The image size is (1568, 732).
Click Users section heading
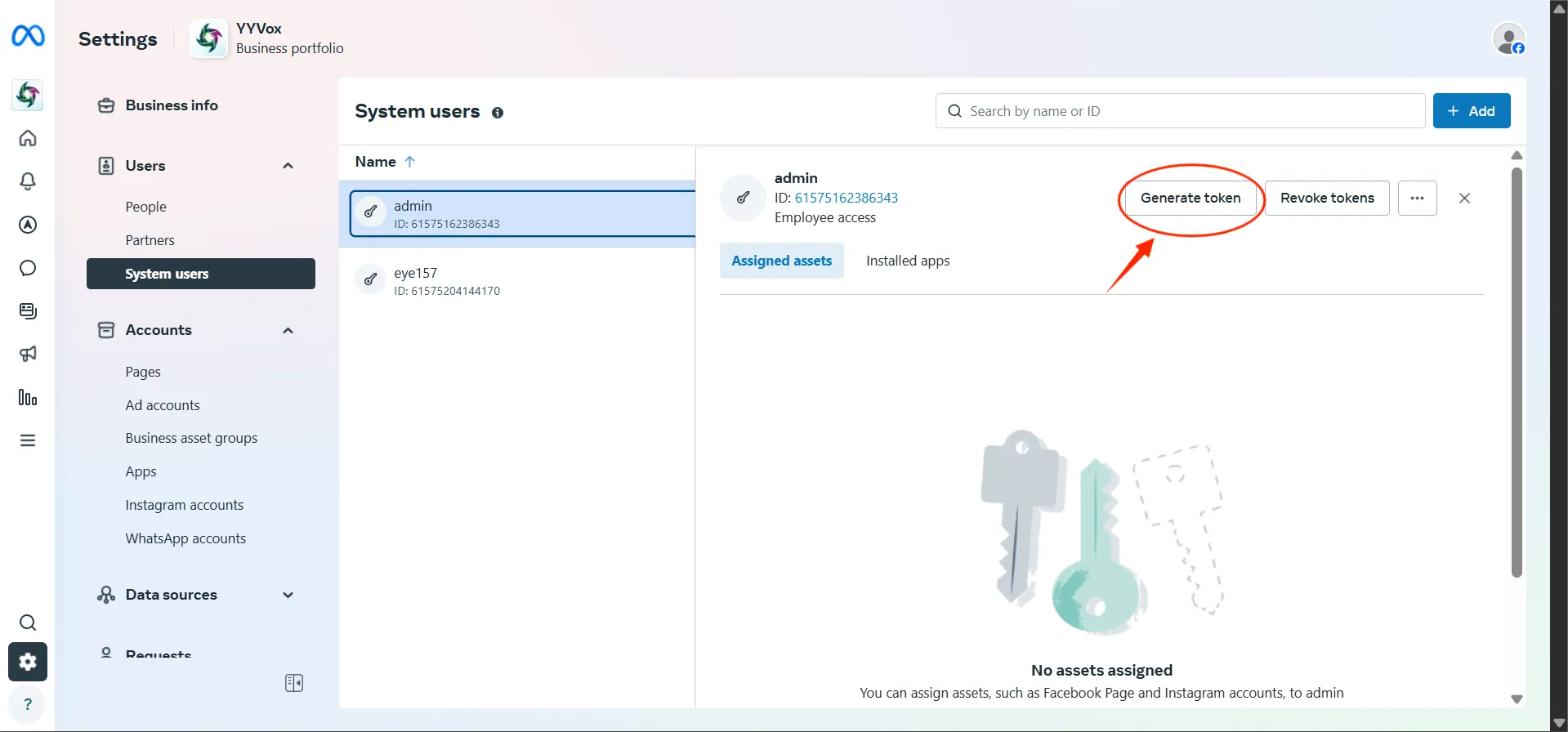145,166
